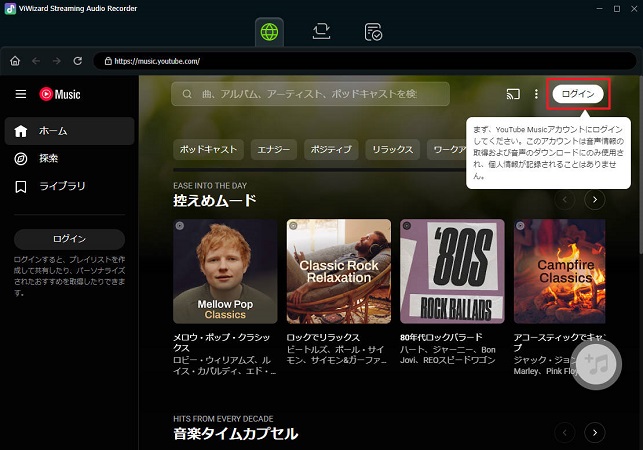Go to previous in 音楽タイムカプセル carousel
643x450 pixels.
[x=565, y=432]
